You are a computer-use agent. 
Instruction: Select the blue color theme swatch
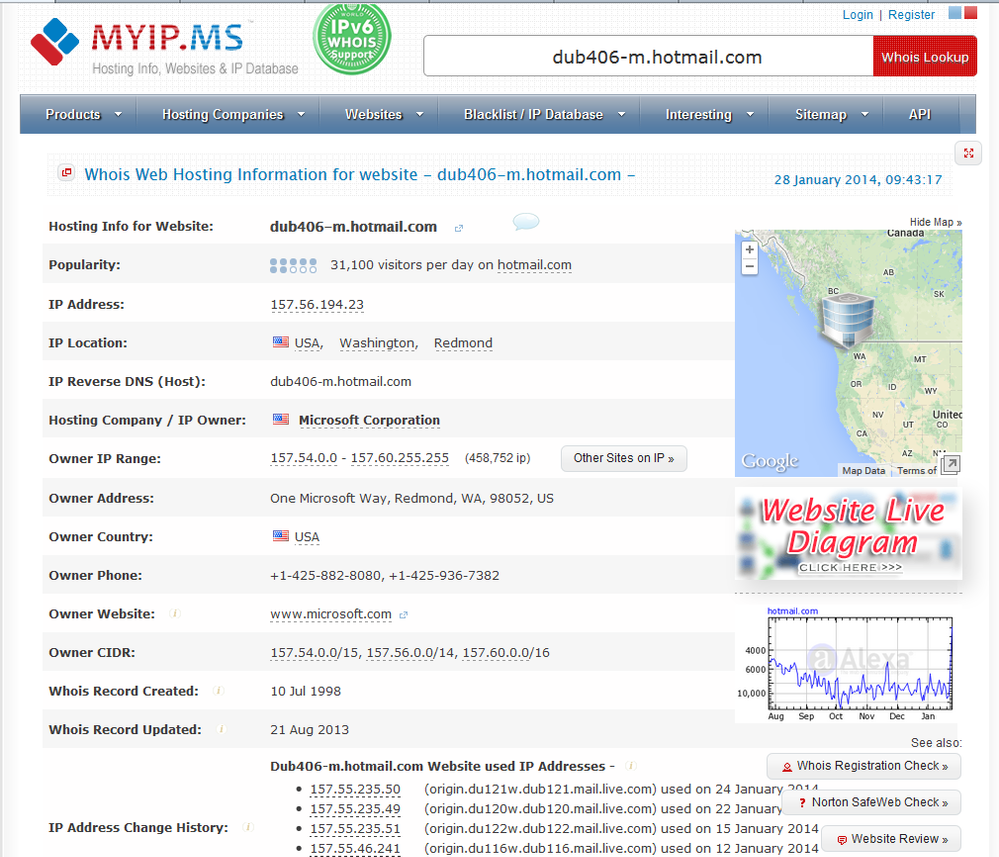pyautogui.click(x=954, y=13)
